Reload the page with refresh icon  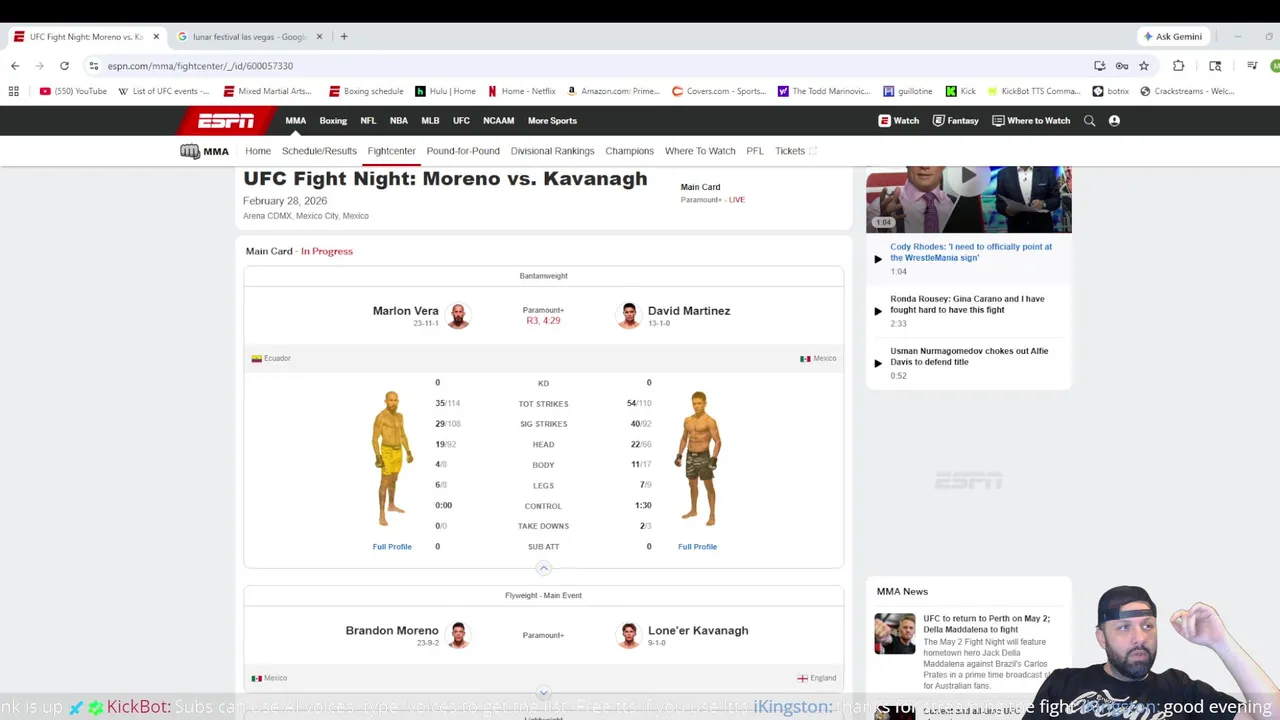64,66
